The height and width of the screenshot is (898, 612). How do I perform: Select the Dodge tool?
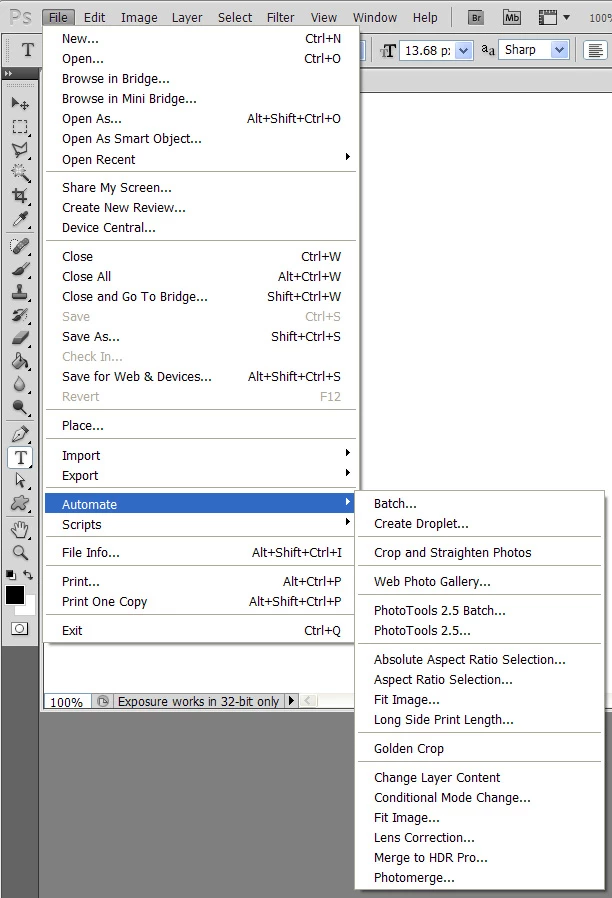(20, 407)
